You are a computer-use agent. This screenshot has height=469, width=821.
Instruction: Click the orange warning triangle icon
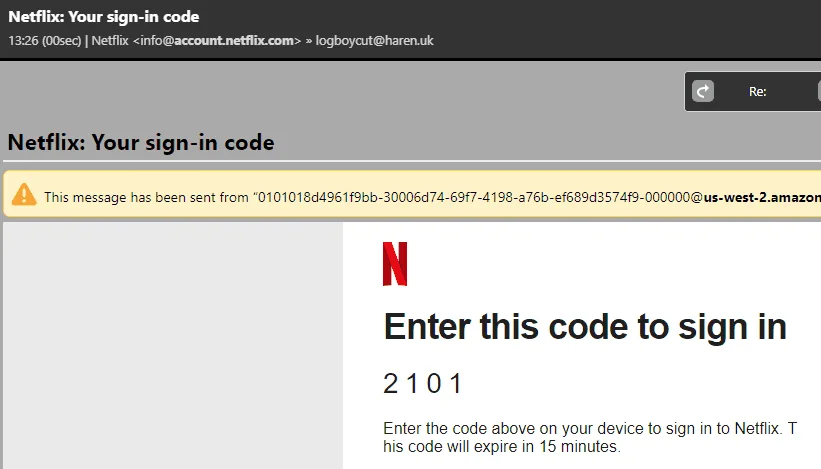(24, 195)
